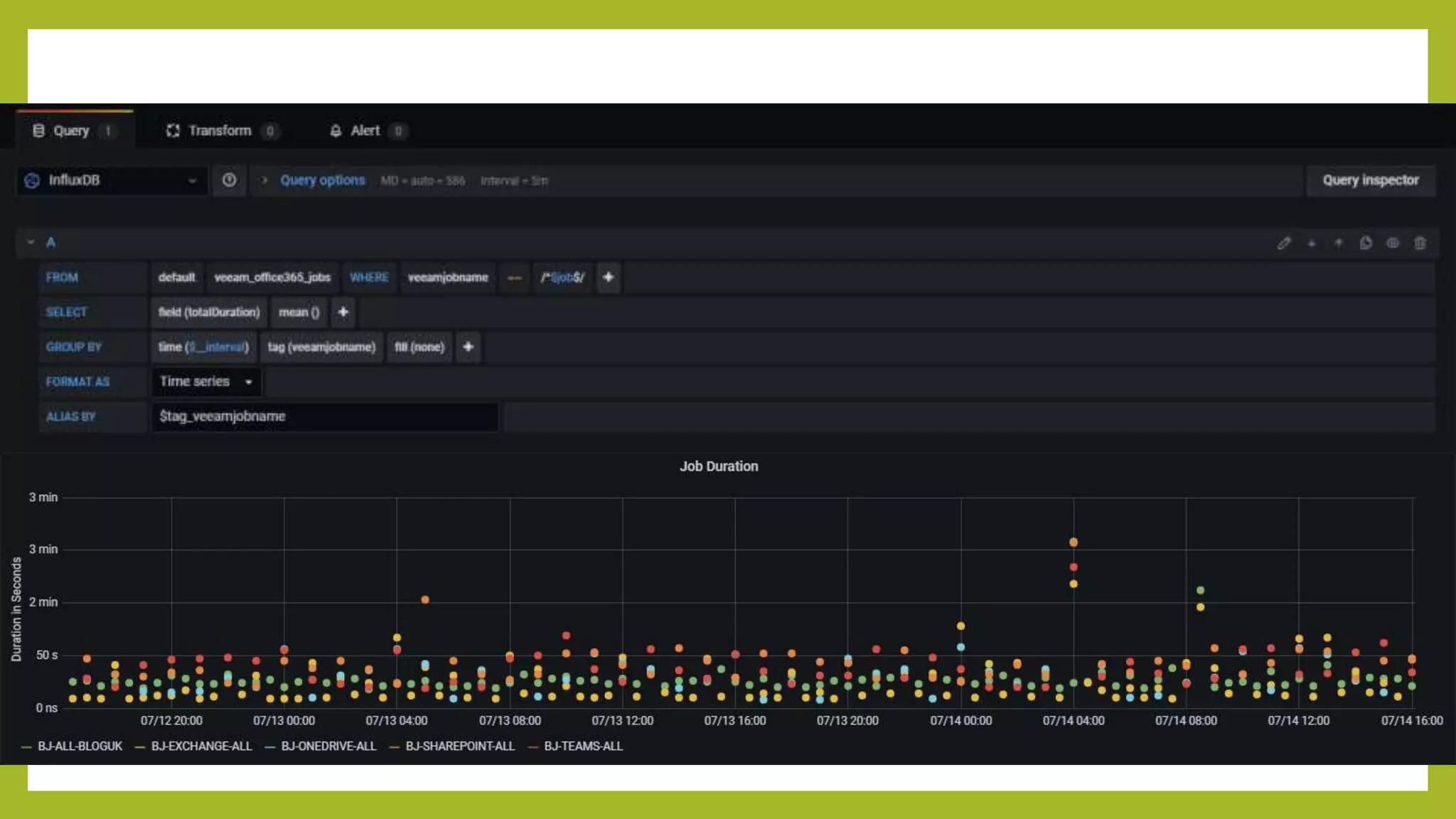Click the 07/13 00:00 axis label
1456x819 pixels.
click(x=284, y=721)
